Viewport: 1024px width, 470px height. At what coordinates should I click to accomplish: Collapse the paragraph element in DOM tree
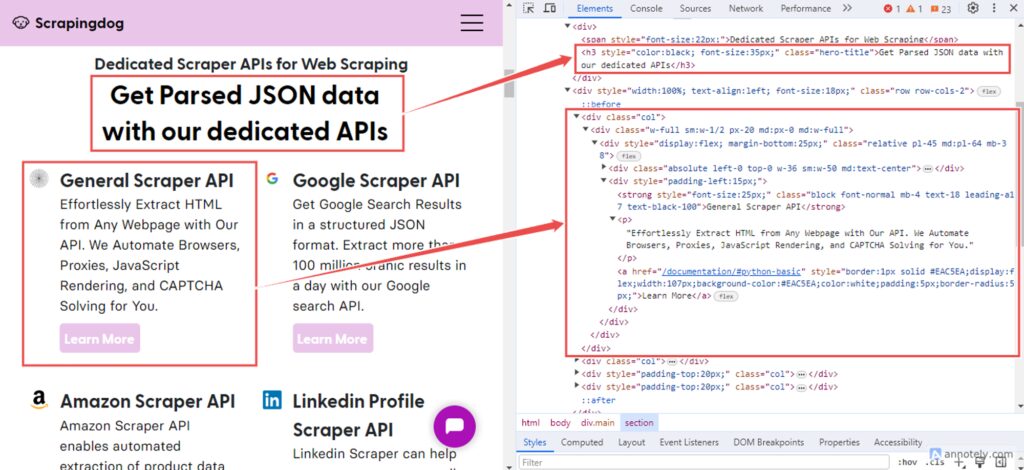click(x=613, y=219)
